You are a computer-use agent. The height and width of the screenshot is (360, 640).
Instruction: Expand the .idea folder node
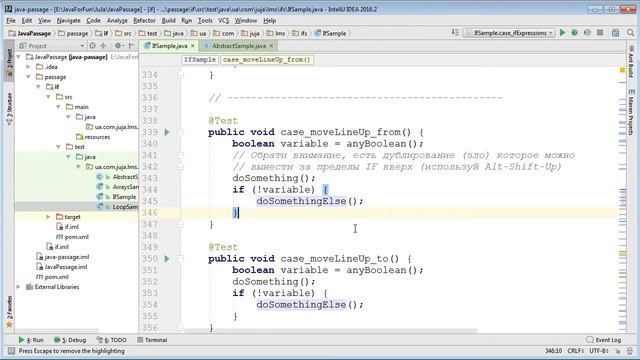29,67
